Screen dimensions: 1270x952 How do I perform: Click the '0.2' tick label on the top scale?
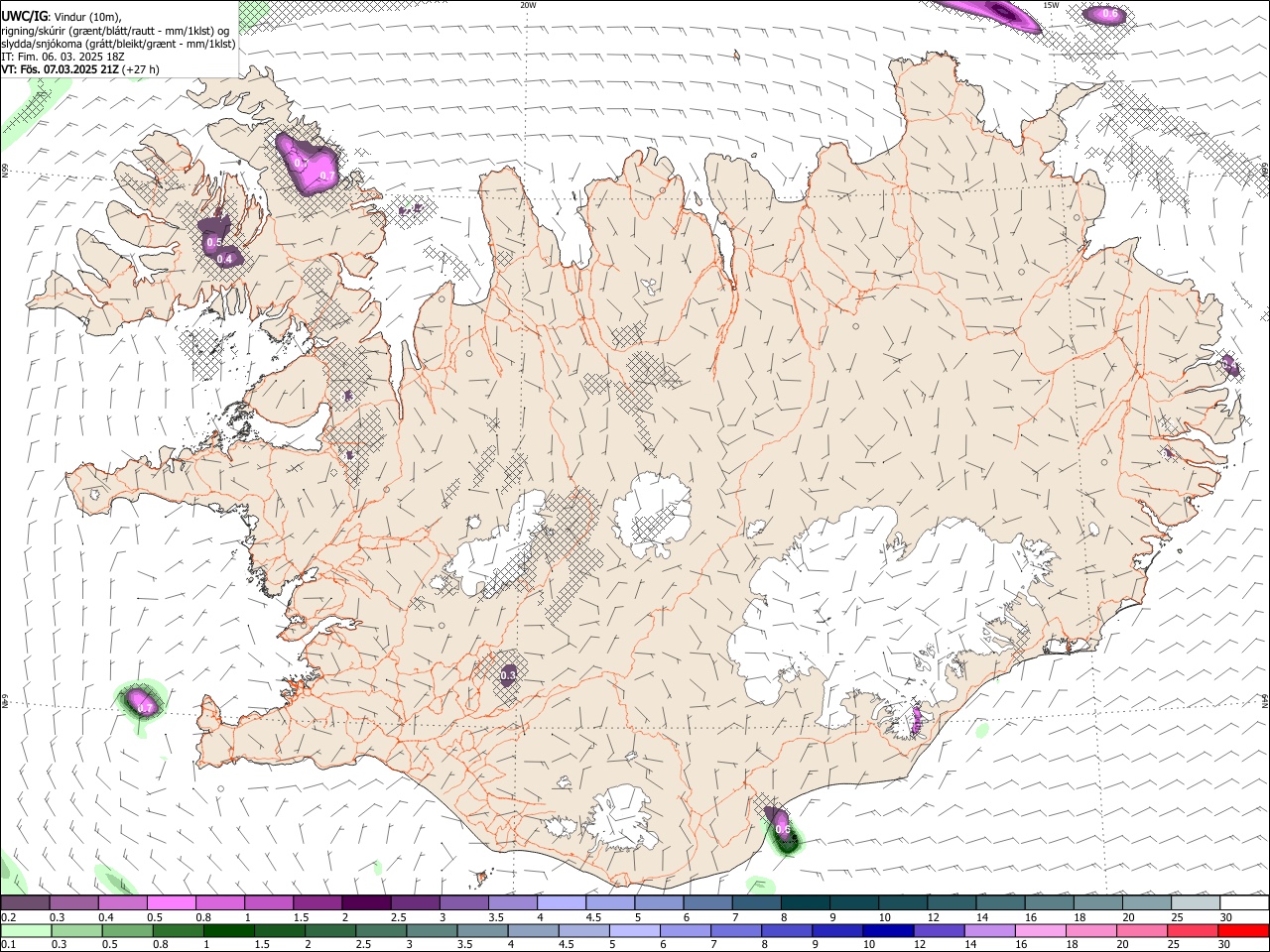click(8, 917)
